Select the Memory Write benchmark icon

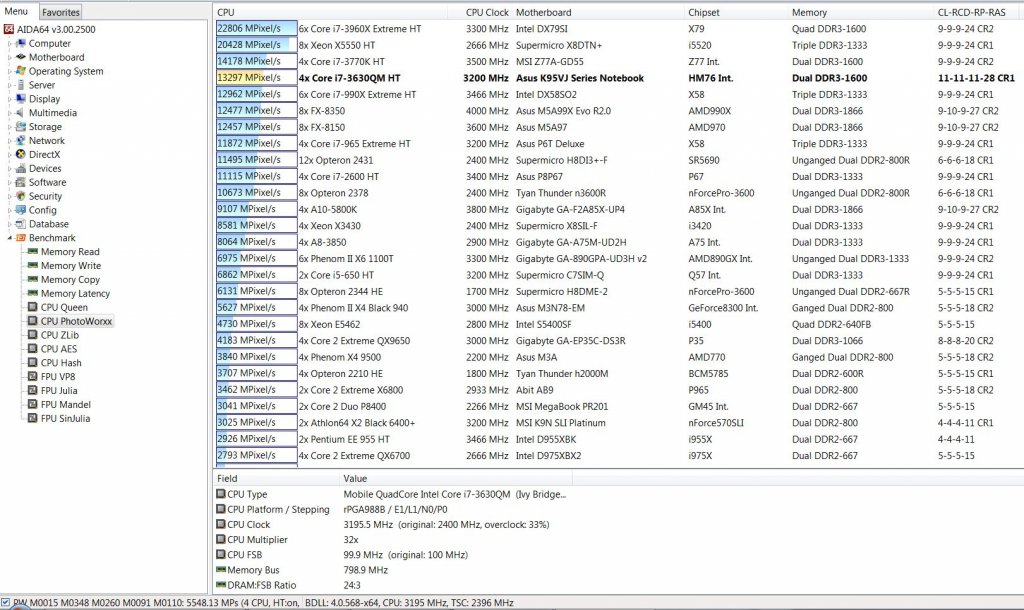pyautogui.click(x=33, y=265)
